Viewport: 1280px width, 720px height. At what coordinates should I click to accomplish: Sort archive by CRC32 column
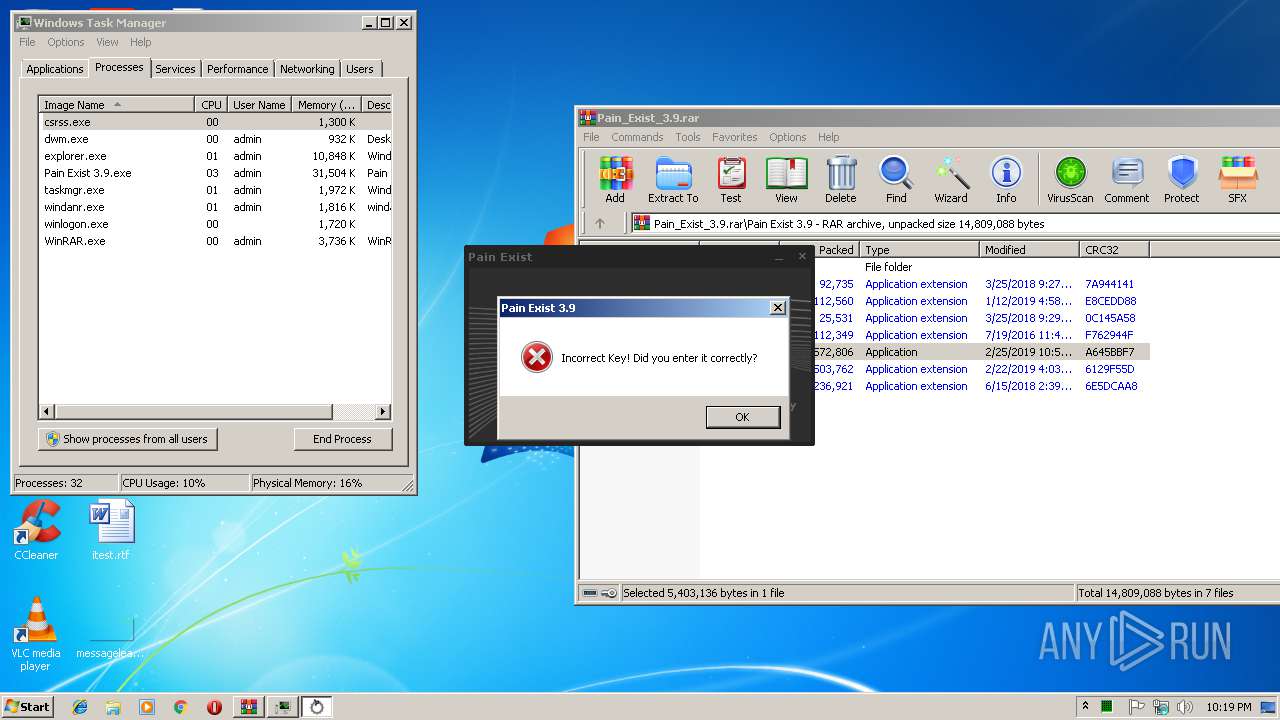(1114, 250)
